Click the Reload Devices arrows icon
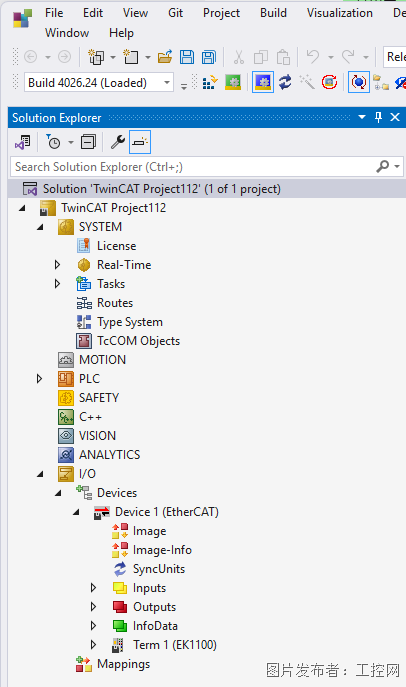Viewport: 406px width, 687px height. tap(285, 82)
